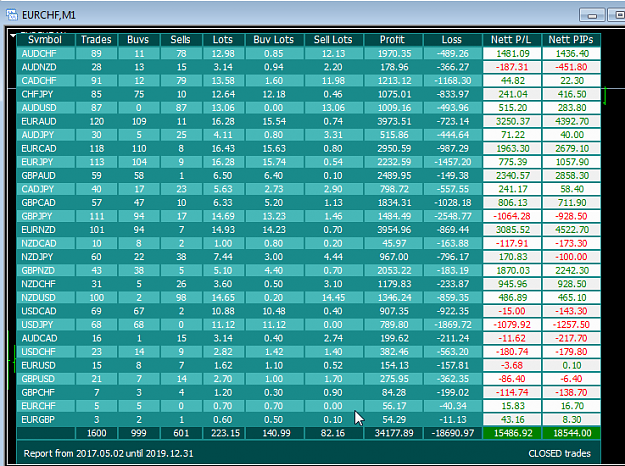625x466 pixels.
Task: Select the CHFJPY symbol cell
Action: click(x=45, y=94)
